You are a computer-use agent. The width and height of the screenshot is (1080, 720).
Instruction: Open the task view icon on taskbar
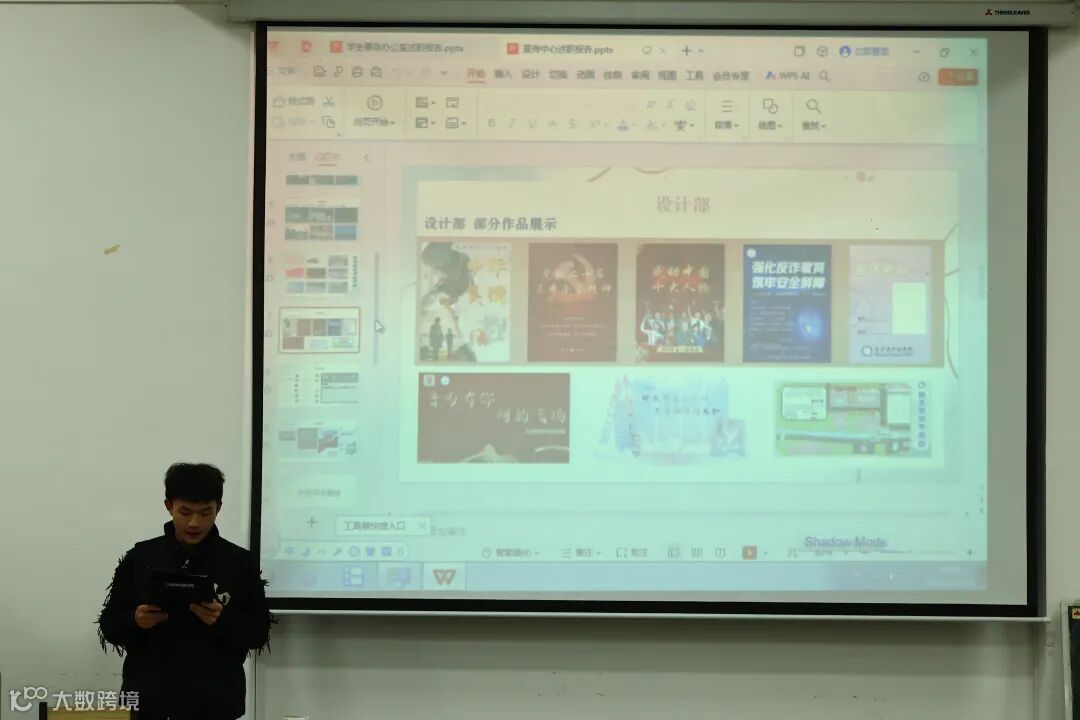pos(353,576)
